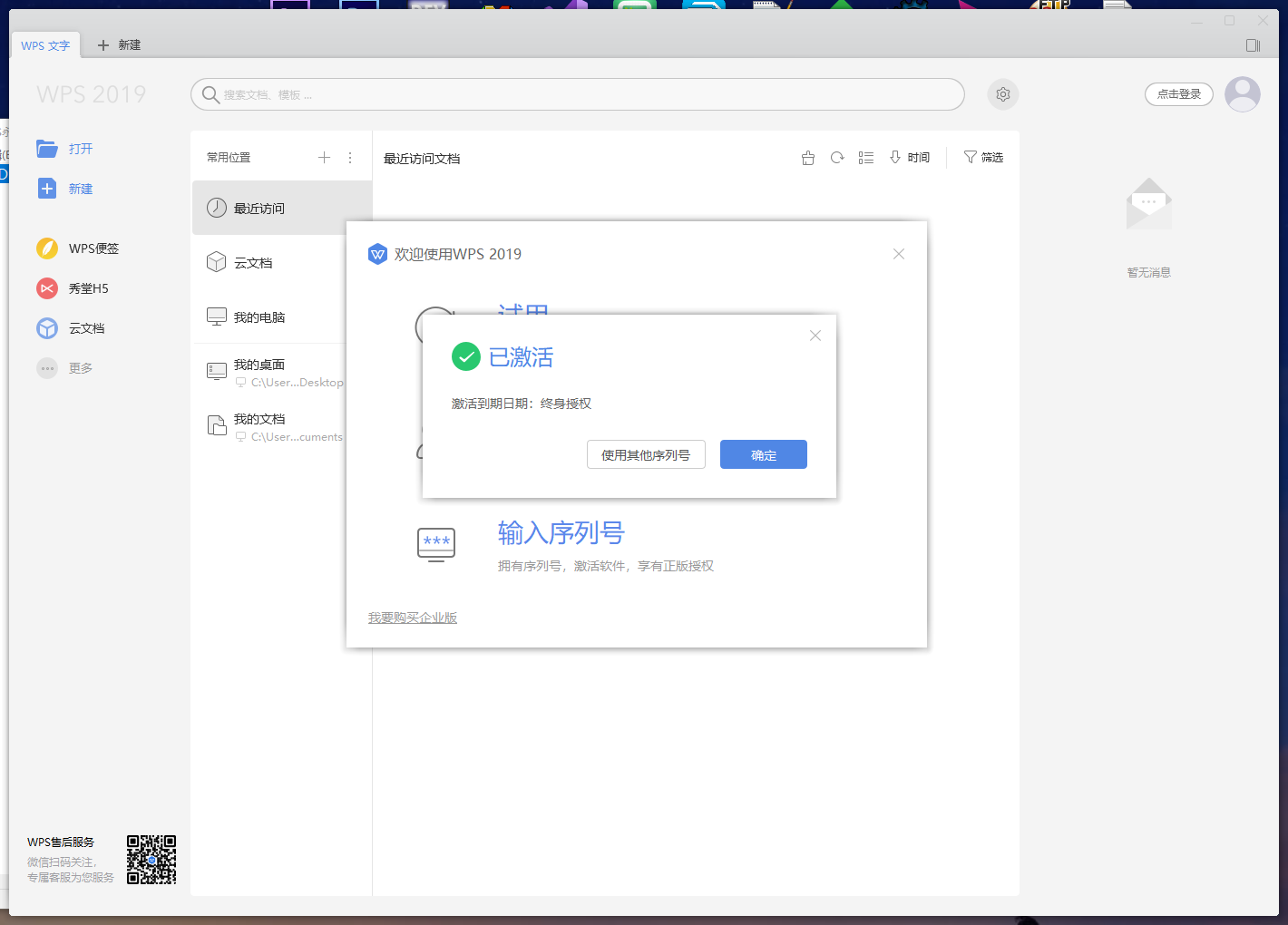Expand 更多 apps in the sidebar
Image resolution: width=1288 pixels, height=925 pixels.
point(65,368)
